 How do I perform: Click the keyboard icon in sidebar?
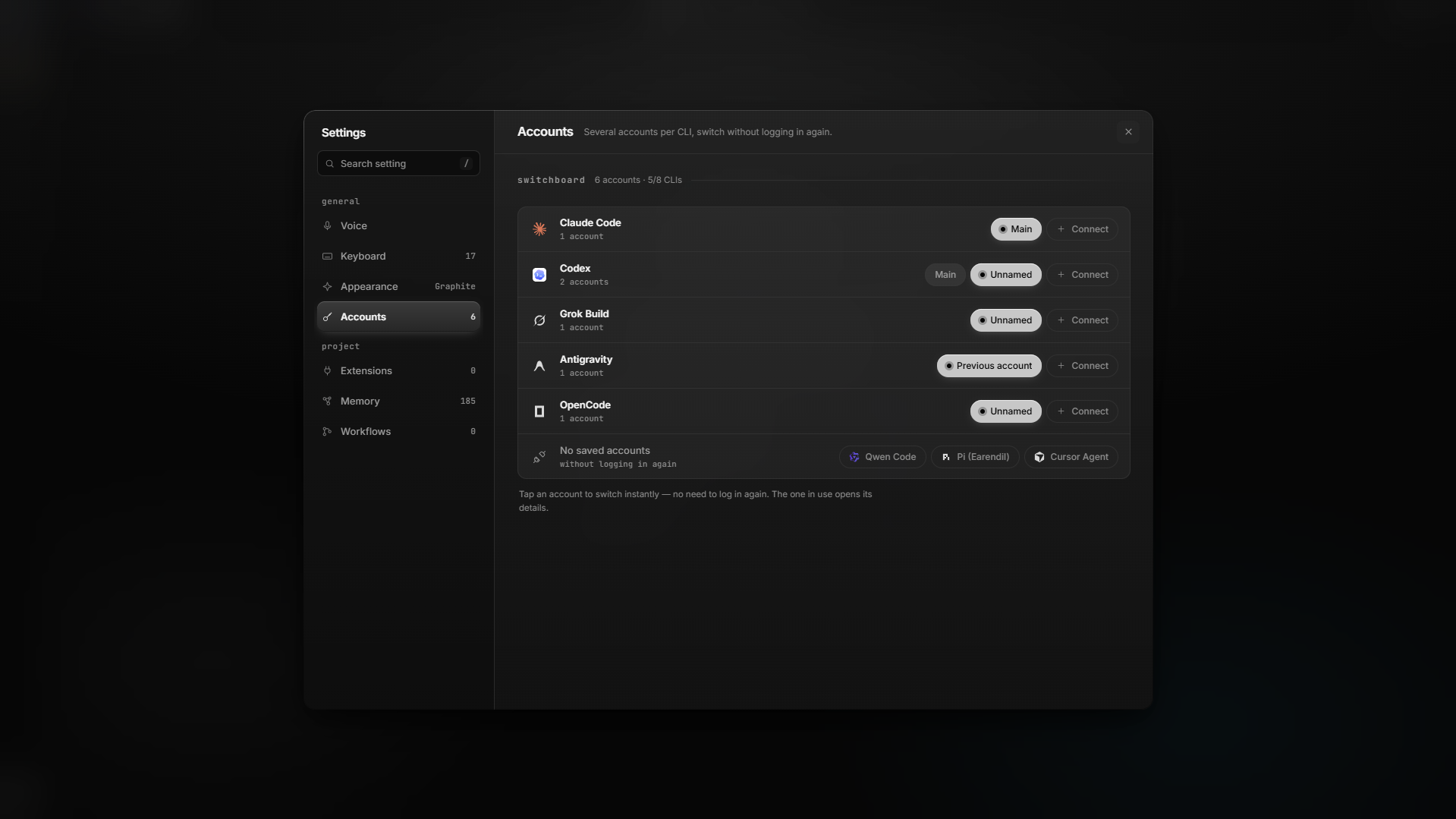[327, 256]
